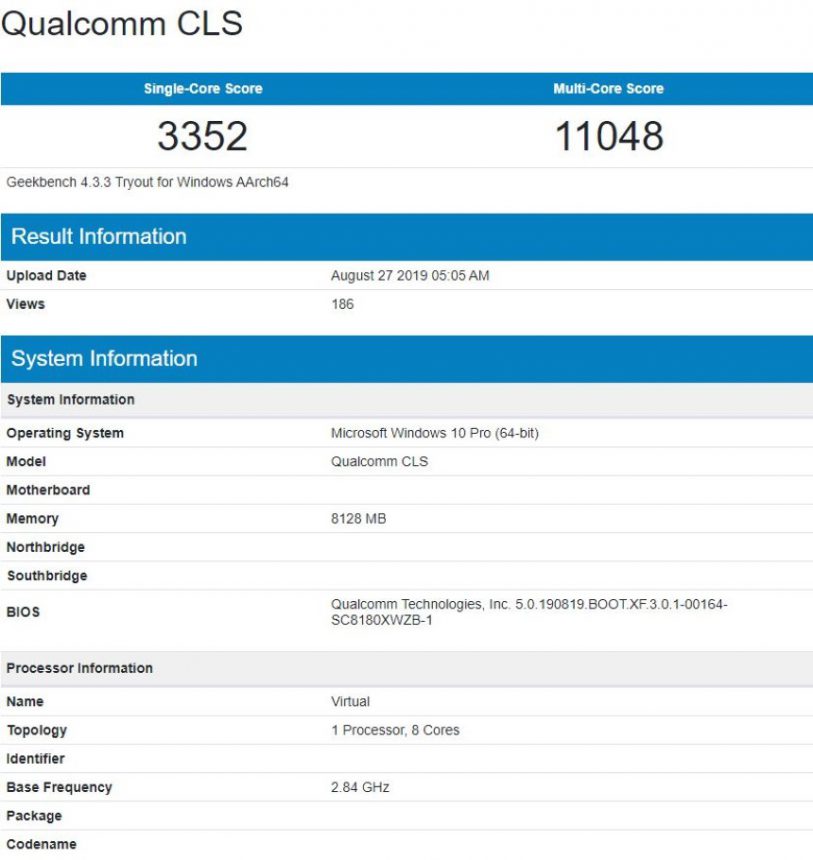Click the base frequency value "2.84 GHz"
The image size is (813, 860).
[360, 788]
